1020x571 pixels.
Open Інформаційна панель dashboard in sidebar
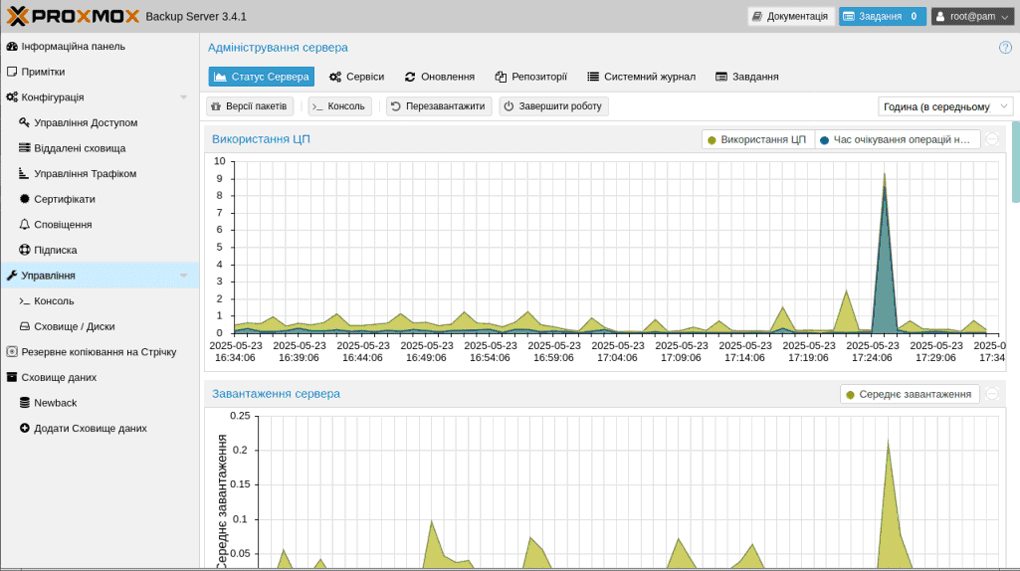tap(73, 46)
